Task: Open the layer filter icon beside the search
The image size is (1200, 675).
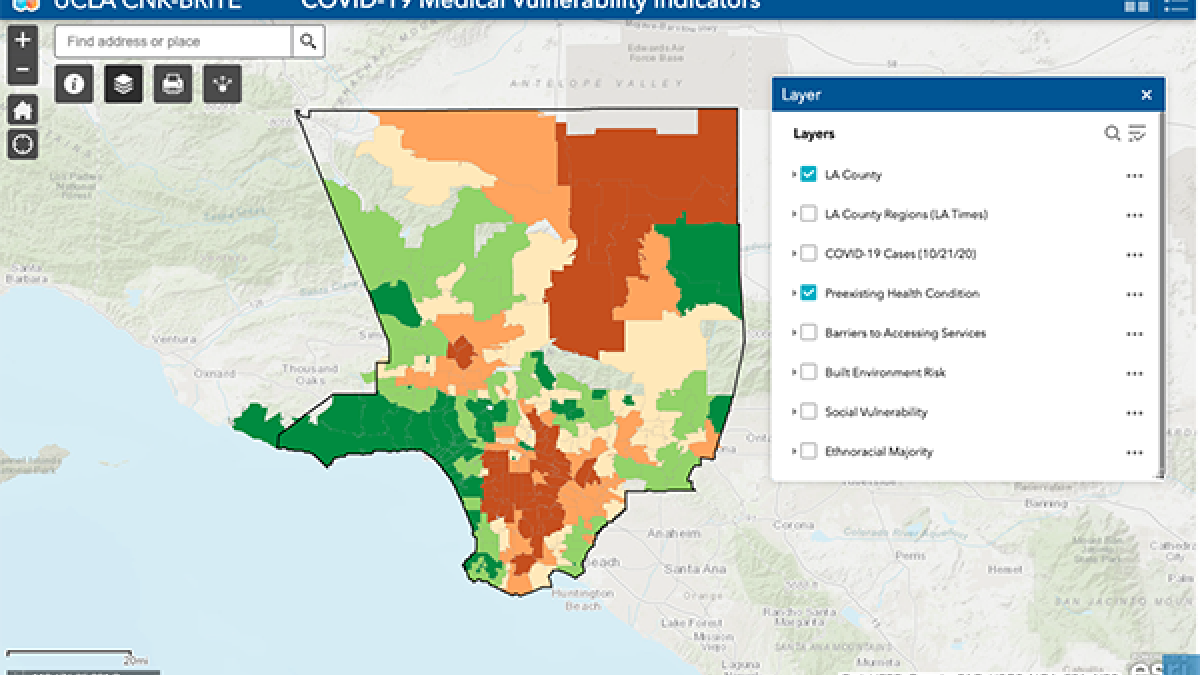Action: click(x=1138, y=132)
